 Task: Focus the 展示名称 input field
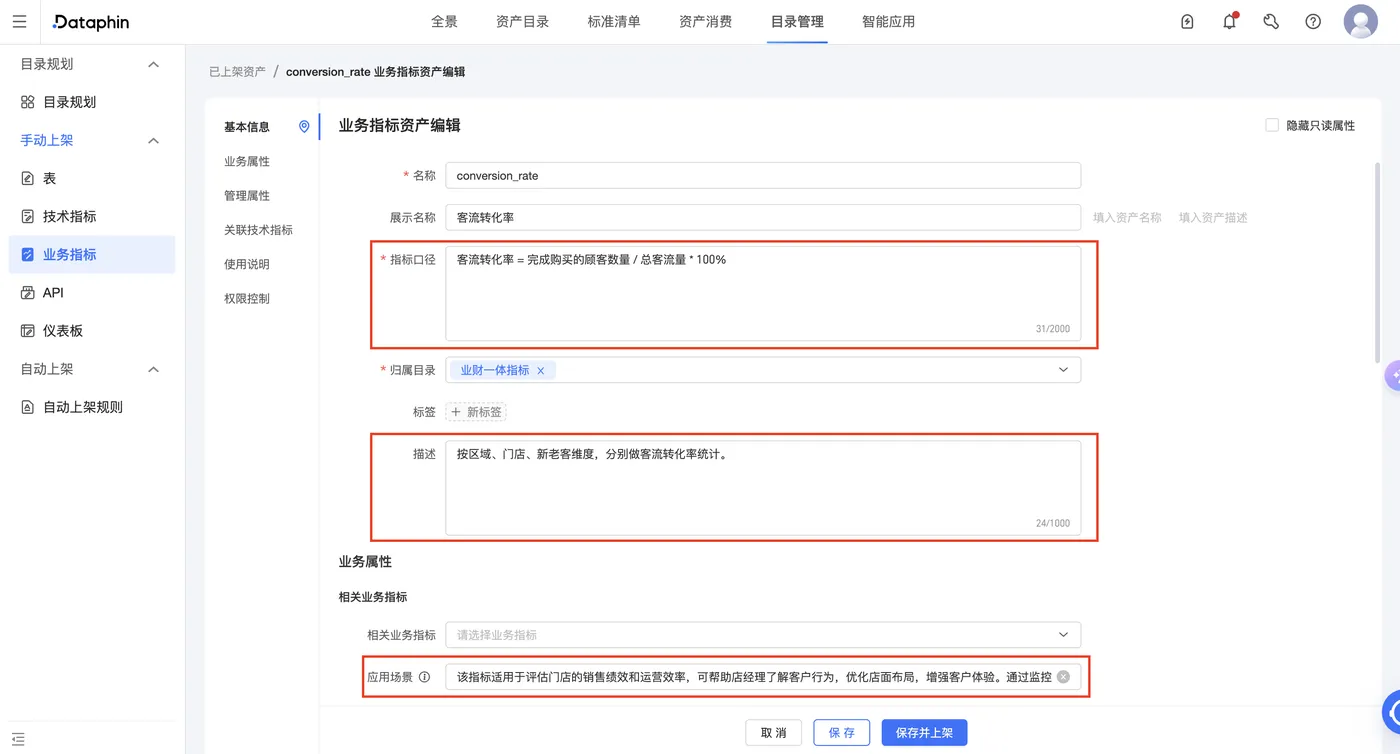pyautogui.click(x=763, y=217)
